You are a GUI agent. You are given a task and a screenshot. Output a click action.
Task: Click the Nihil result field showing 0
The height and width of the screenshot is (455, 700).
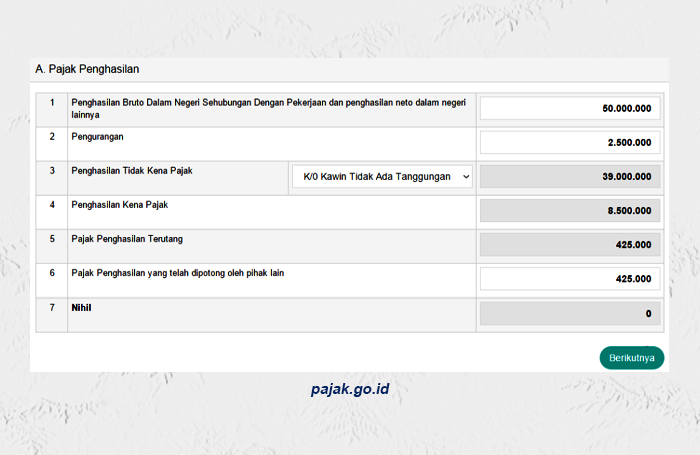pos(569,314)
